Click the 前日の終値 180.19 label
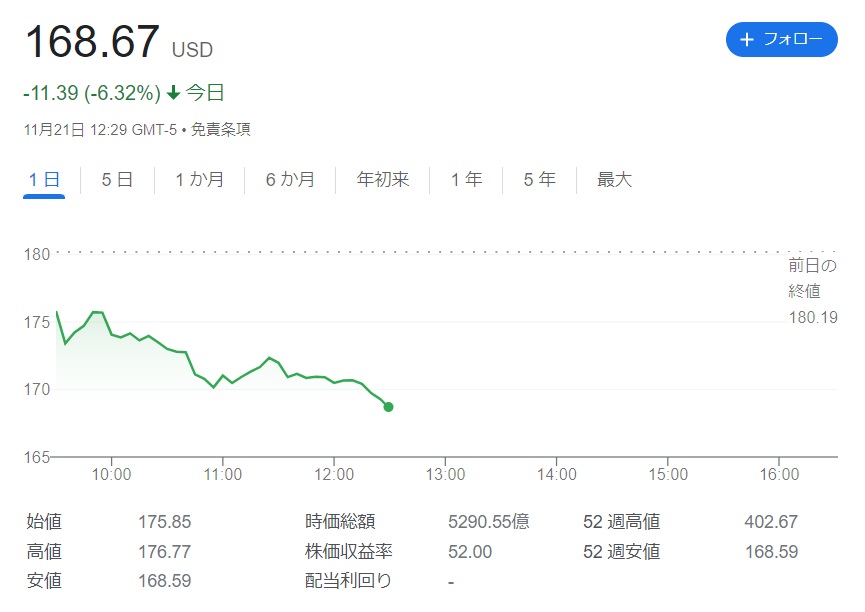Screen dimensions: 865x612 coord(813,291)
